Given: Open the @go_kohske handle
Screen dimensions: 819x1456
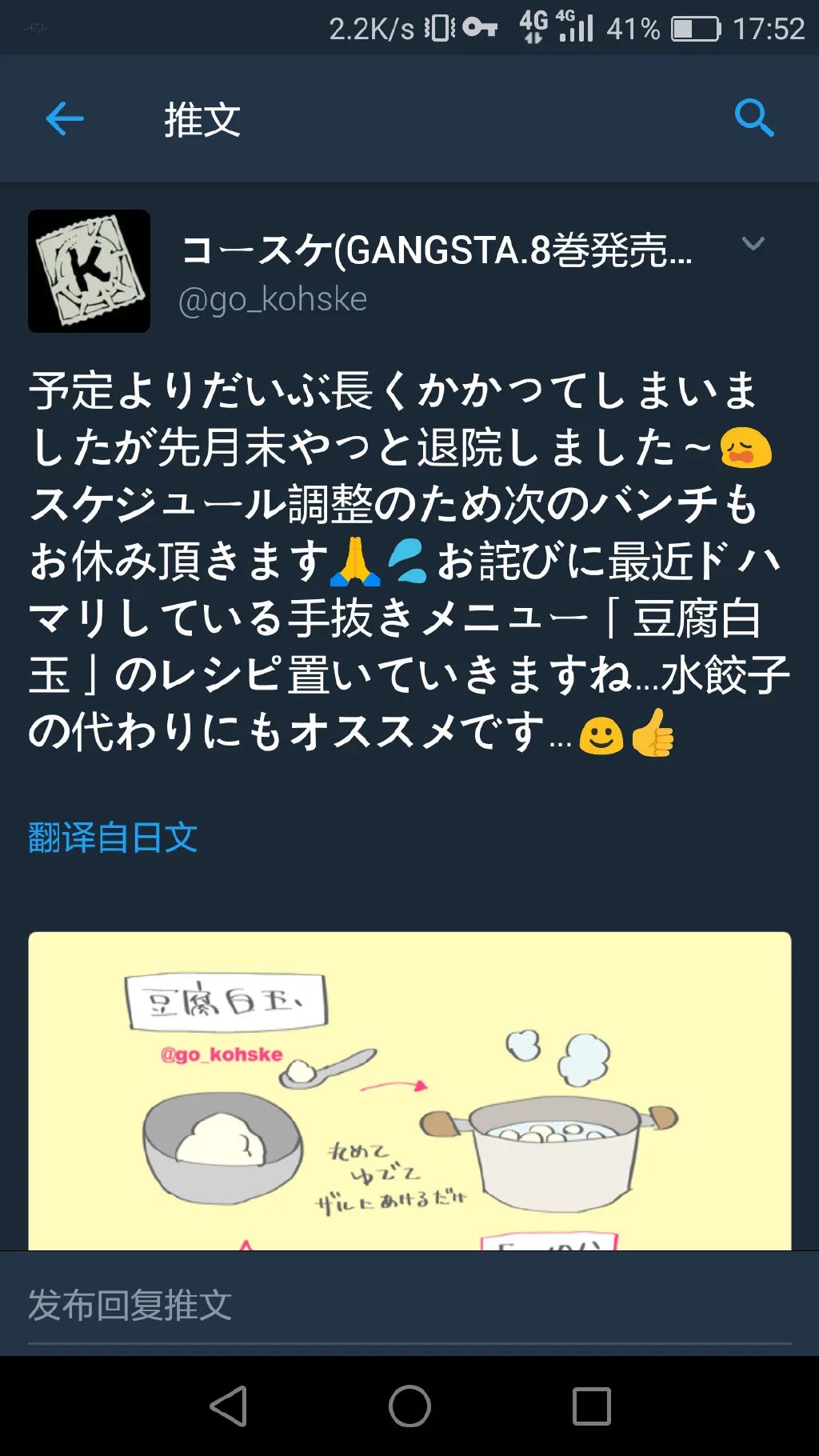Looking at the screenshot, I should point(273,299).
